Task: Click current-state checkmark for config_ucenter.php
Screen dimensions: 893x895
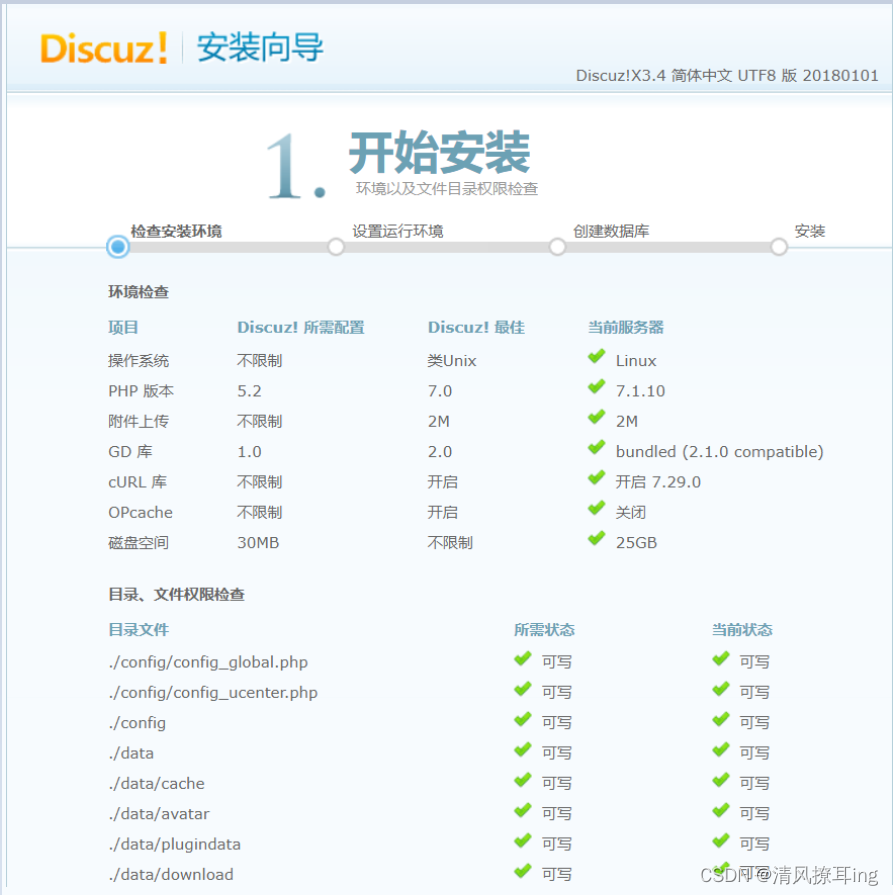Action: coord(721,689)
